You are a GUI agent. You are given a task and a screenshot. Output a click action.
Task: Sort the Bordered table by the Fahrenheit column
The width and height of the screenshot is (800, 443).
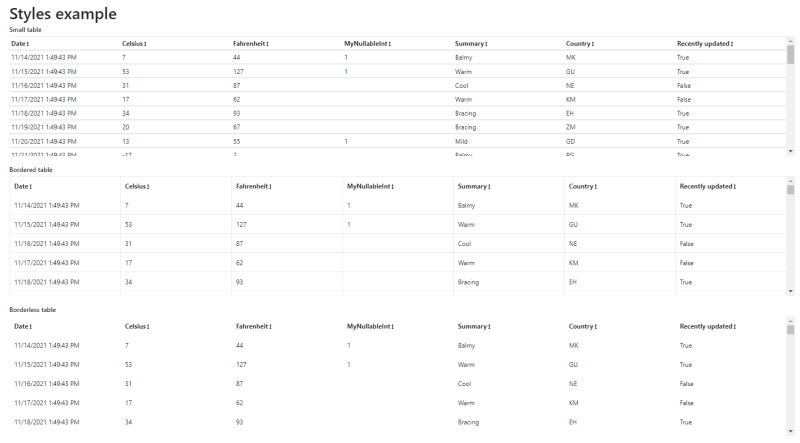(x=270, y=187)
